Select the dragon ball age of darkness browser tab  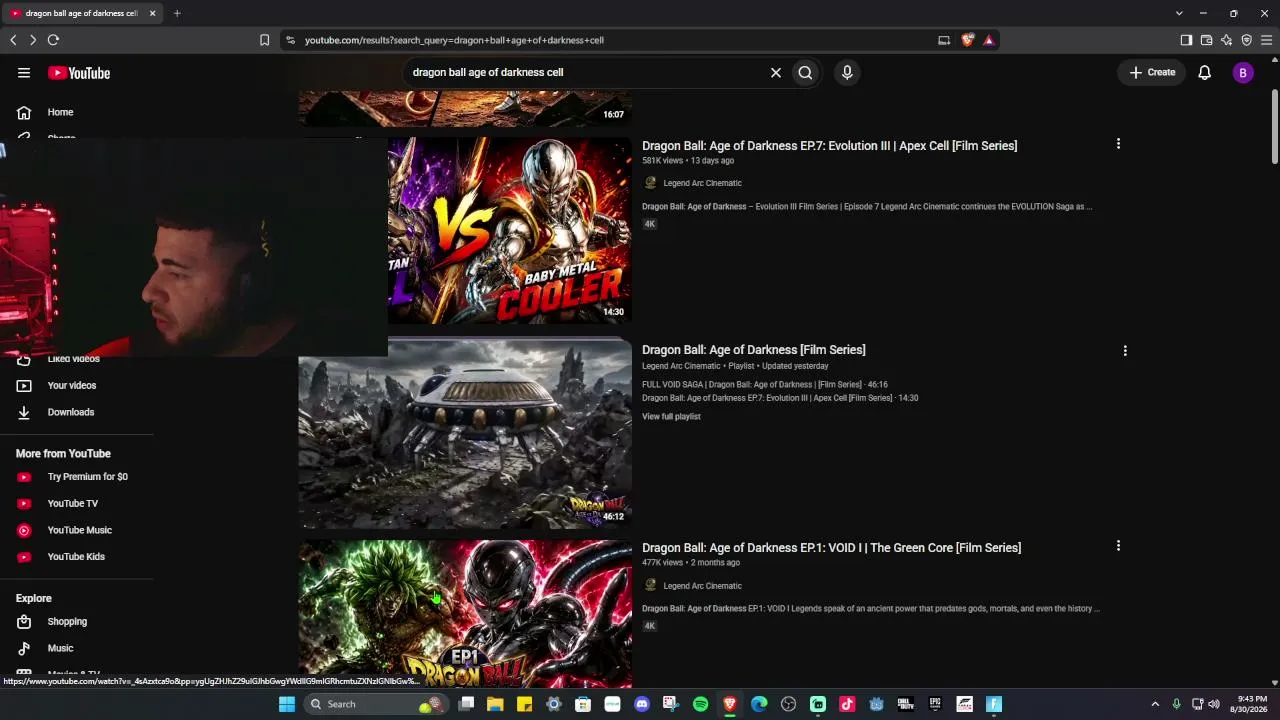pos(82,13)
